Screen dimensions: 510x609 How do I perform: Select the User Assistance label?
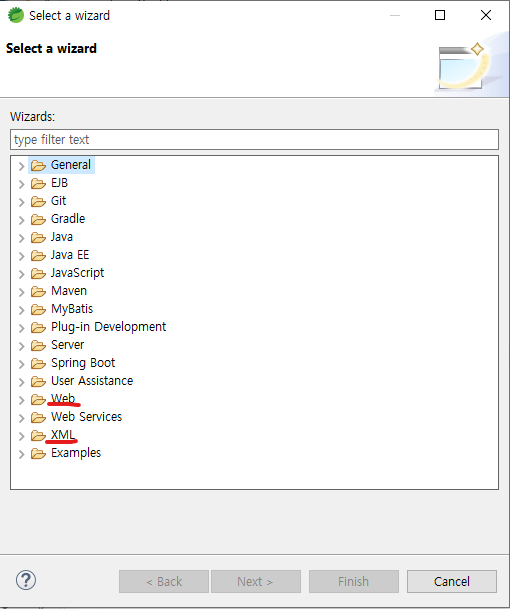tap(92, 381)
